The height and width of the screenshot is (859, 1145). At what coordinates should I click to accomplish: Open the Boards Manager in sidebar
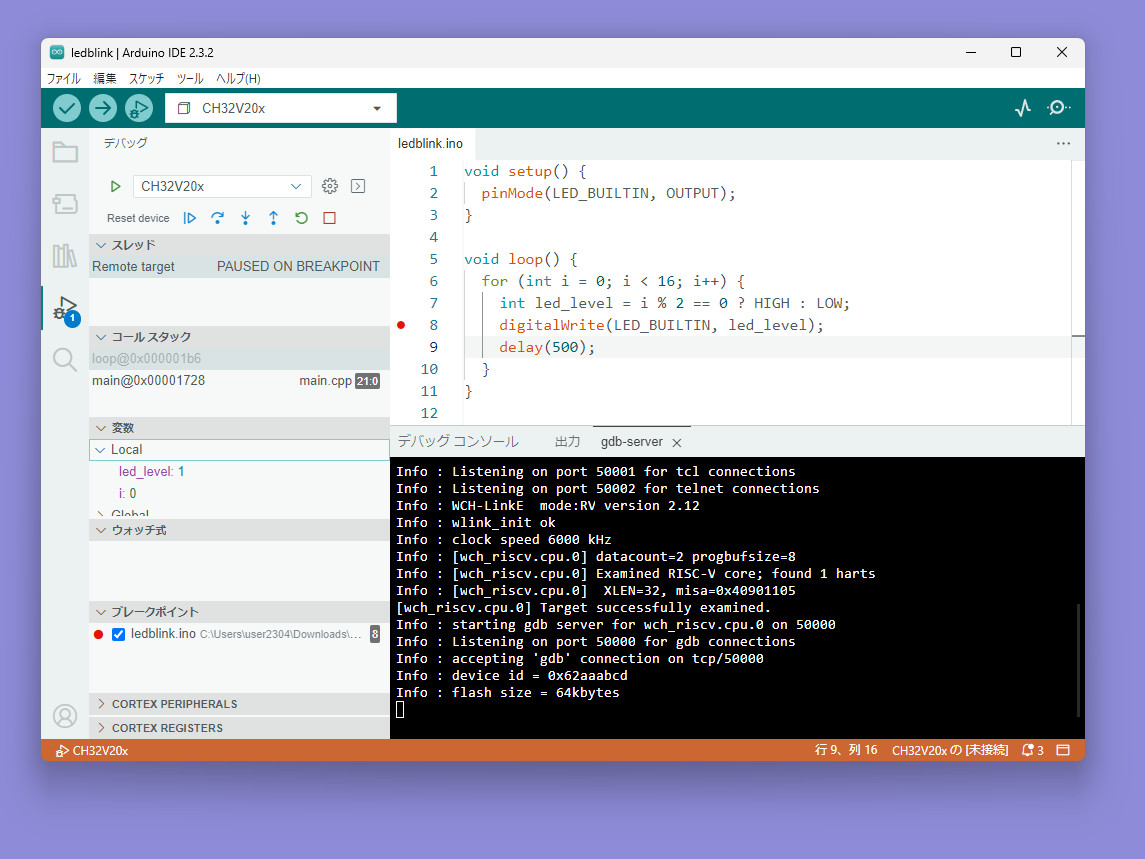tap(65, 204)
